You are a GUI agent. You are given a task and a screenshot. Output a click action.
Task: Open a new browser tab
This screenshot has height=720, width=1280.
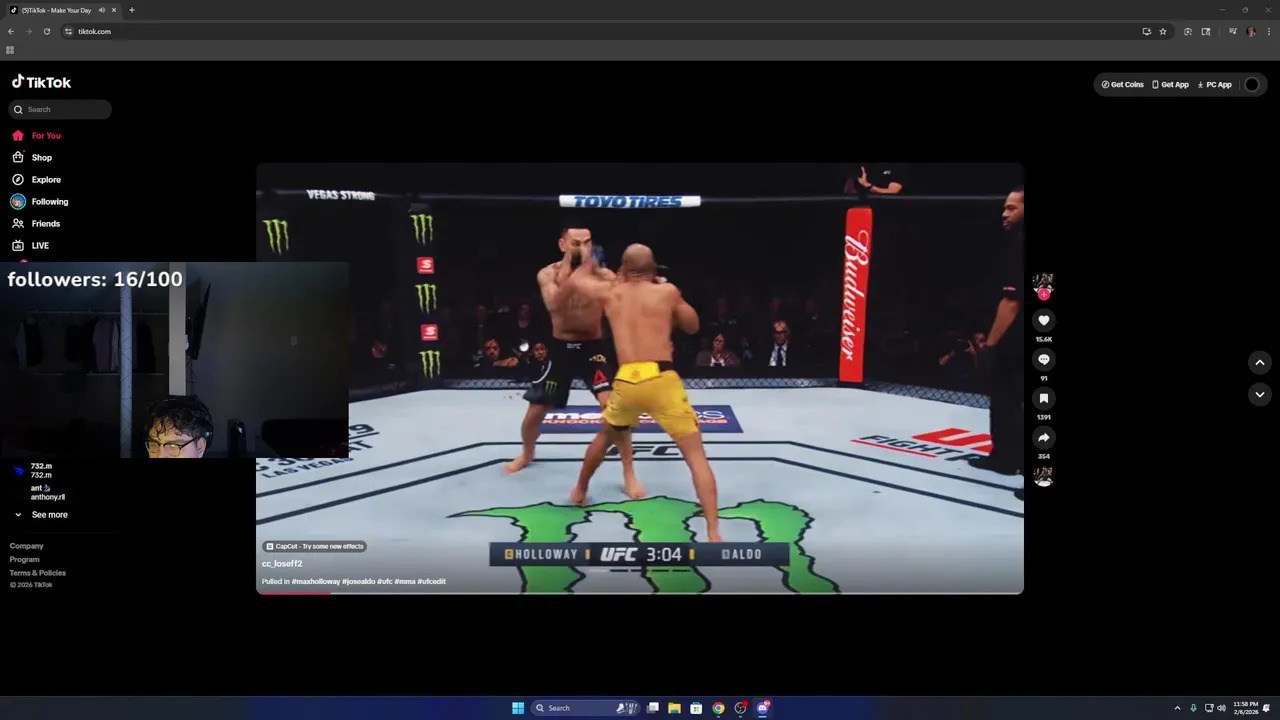click(131, 10)
